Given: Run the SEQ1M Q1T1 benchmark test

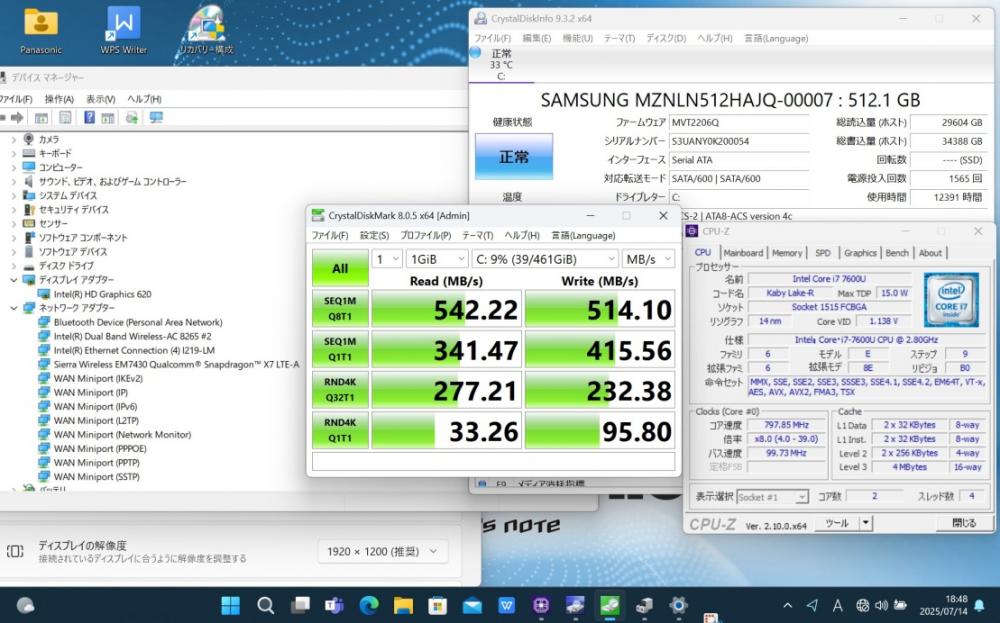Looking at the screenshot, I should (x=340, y=349).
